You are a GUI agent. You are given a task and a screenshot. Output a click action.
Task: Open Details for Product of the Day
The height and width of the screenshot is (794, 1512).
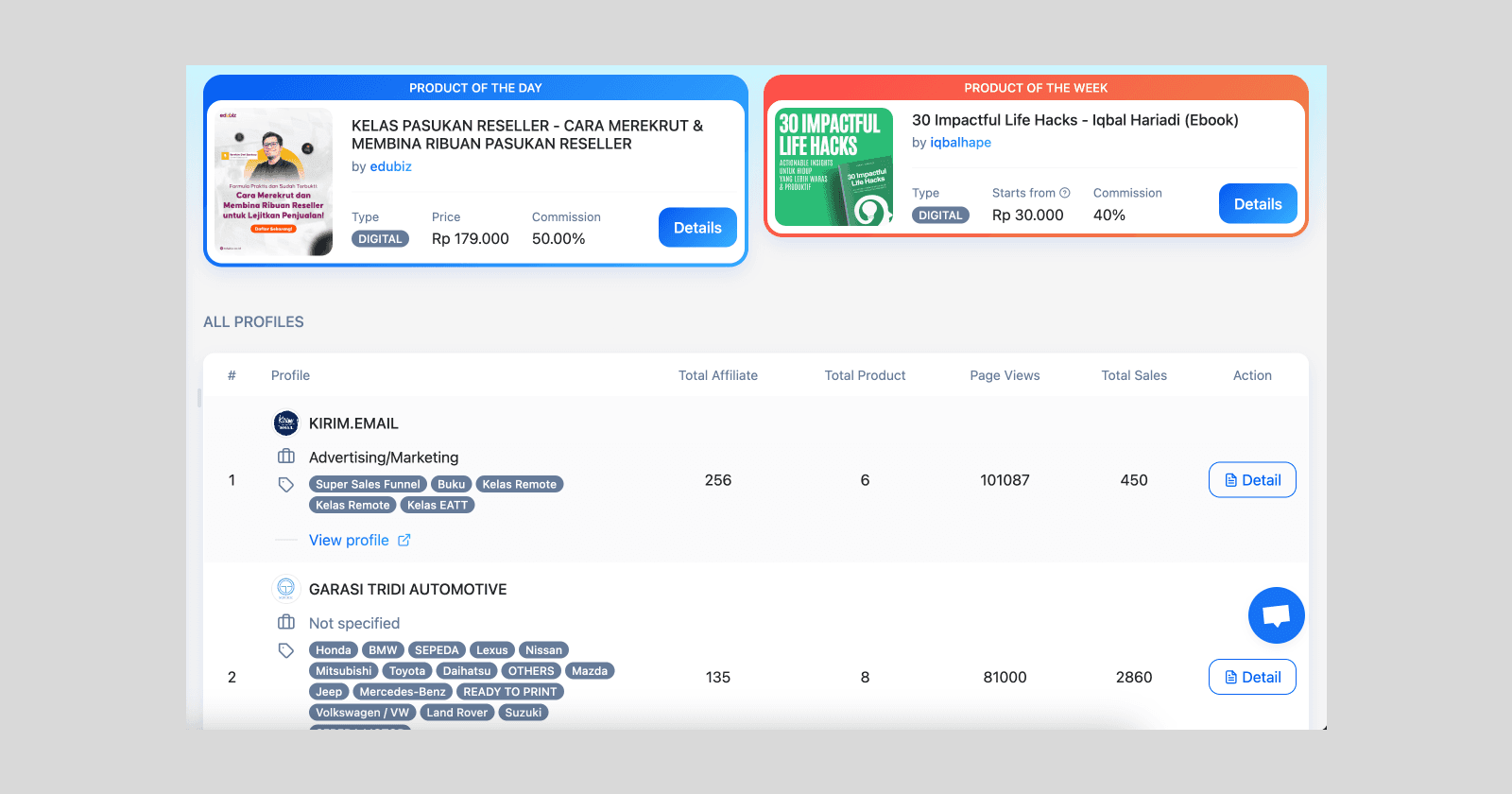697,228
